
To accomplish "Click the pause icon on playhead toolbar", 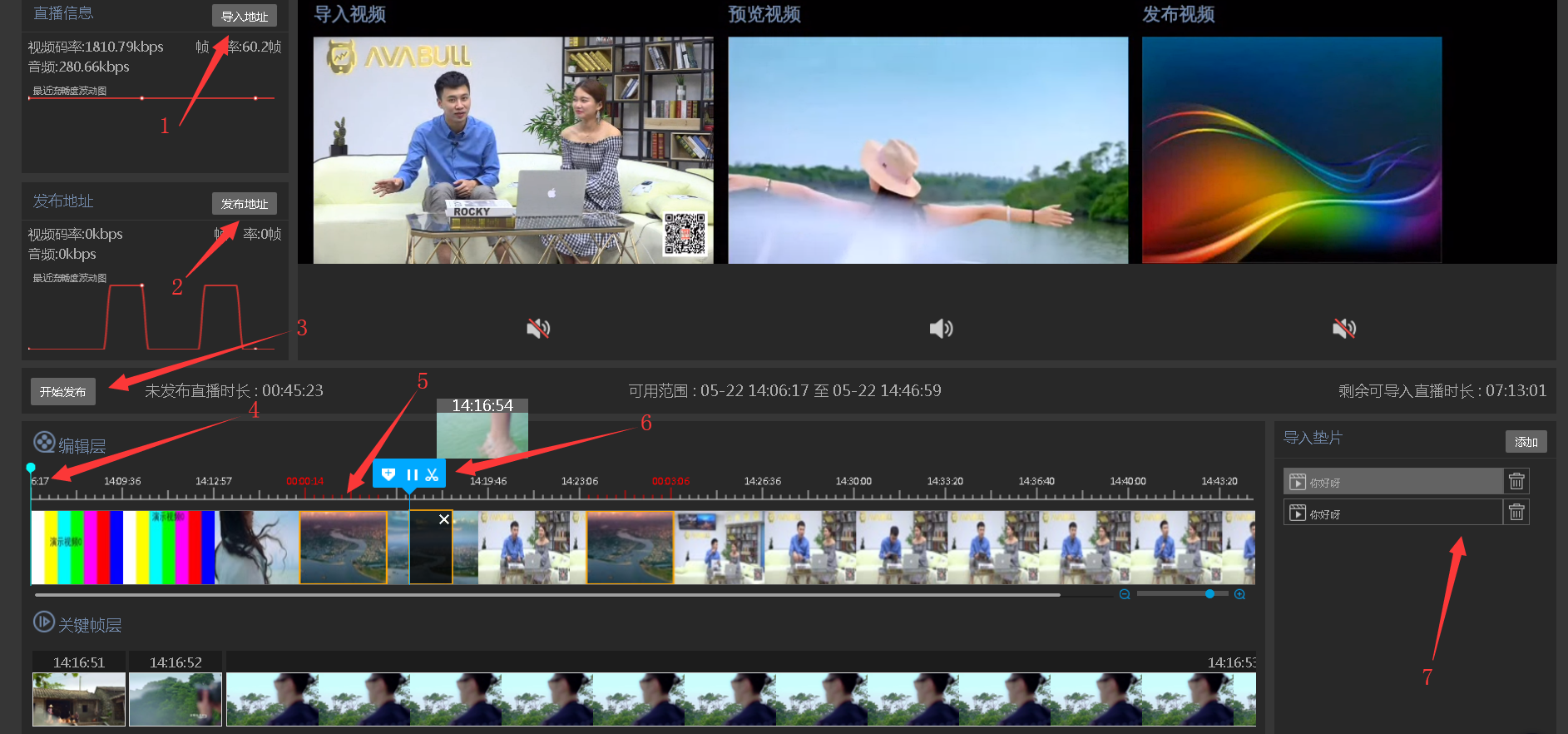I will pyautogui.click(x=412, y=474).
